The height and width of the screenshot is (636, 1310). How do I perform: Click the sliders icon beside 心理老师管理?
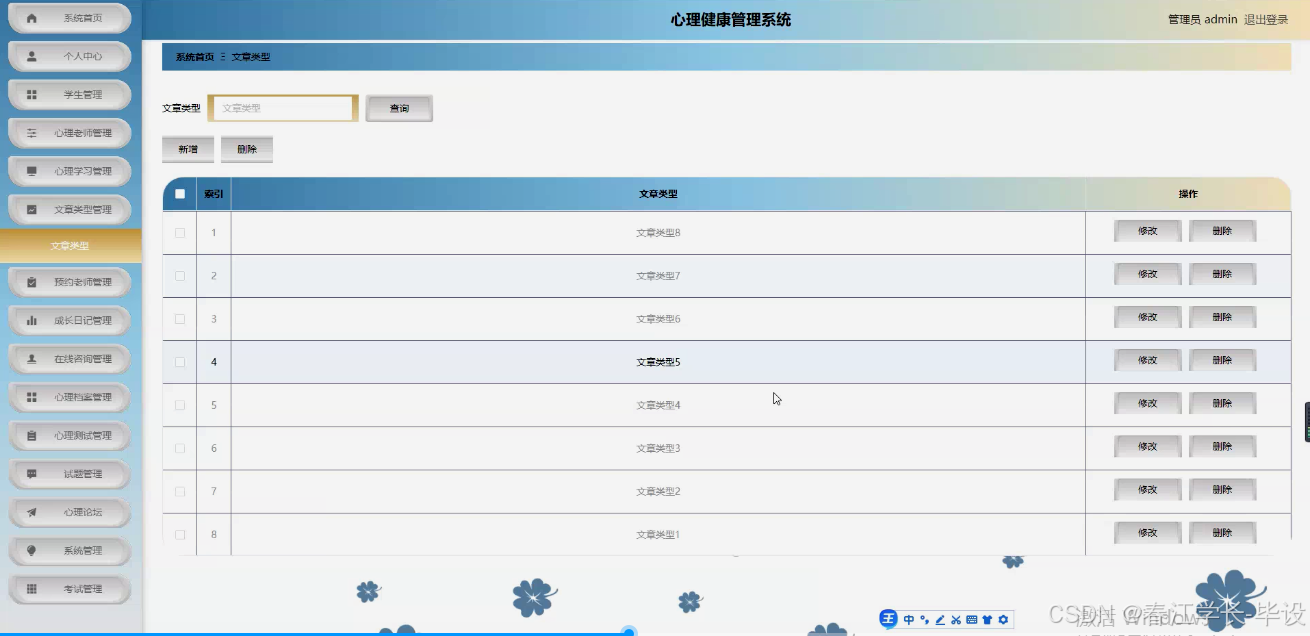pyautogui.click(x=32, y=133)
